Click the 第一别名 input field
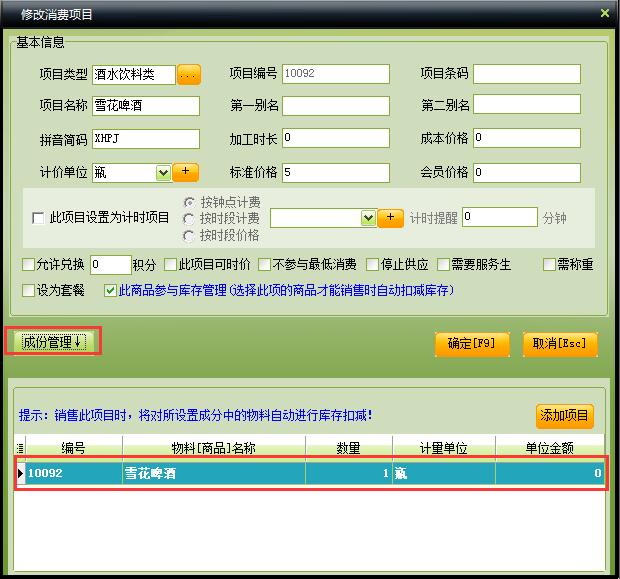 click(x=336, y=106)
